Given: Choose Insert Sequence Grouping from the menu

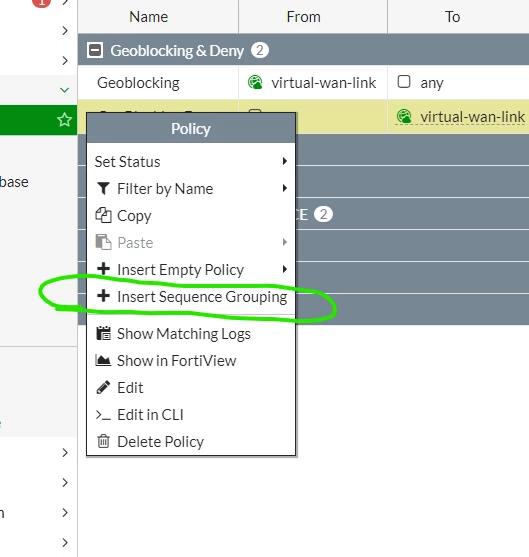Looking at the screenshot, I should point(191,297).
